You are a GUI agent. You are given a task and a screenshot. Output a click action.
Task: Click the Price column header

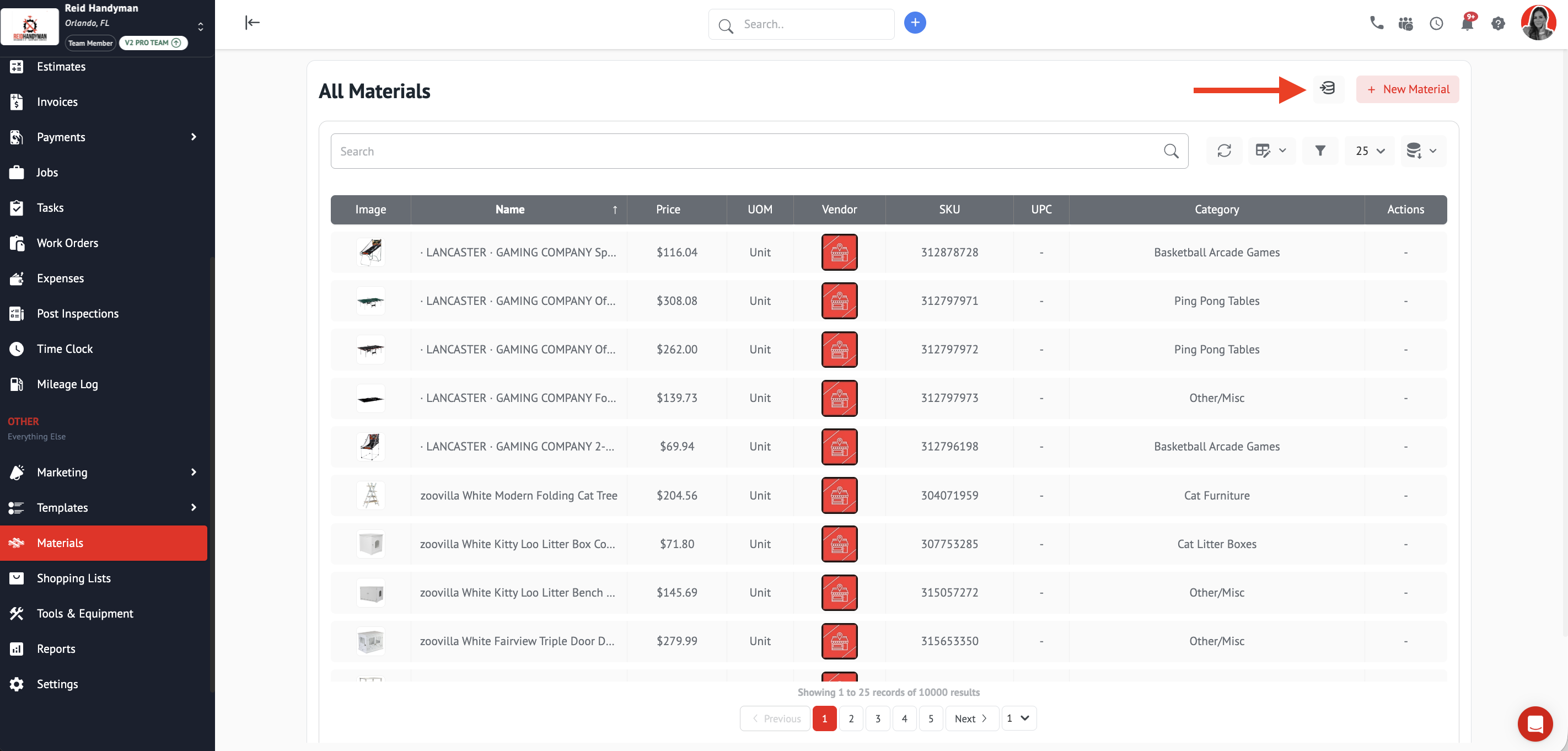(x=676, y=210)
